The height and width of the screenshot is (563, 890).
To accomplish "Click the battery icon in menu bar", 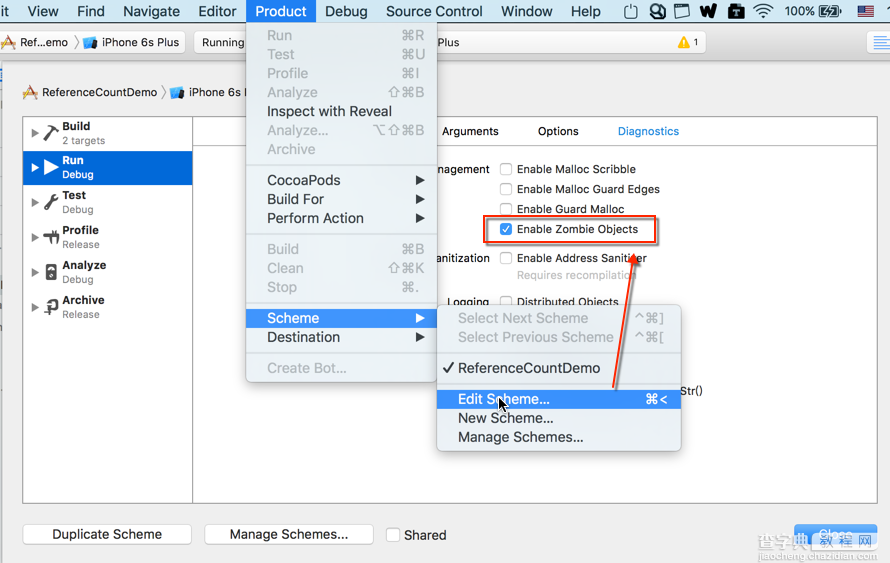I will click(829, 11).
